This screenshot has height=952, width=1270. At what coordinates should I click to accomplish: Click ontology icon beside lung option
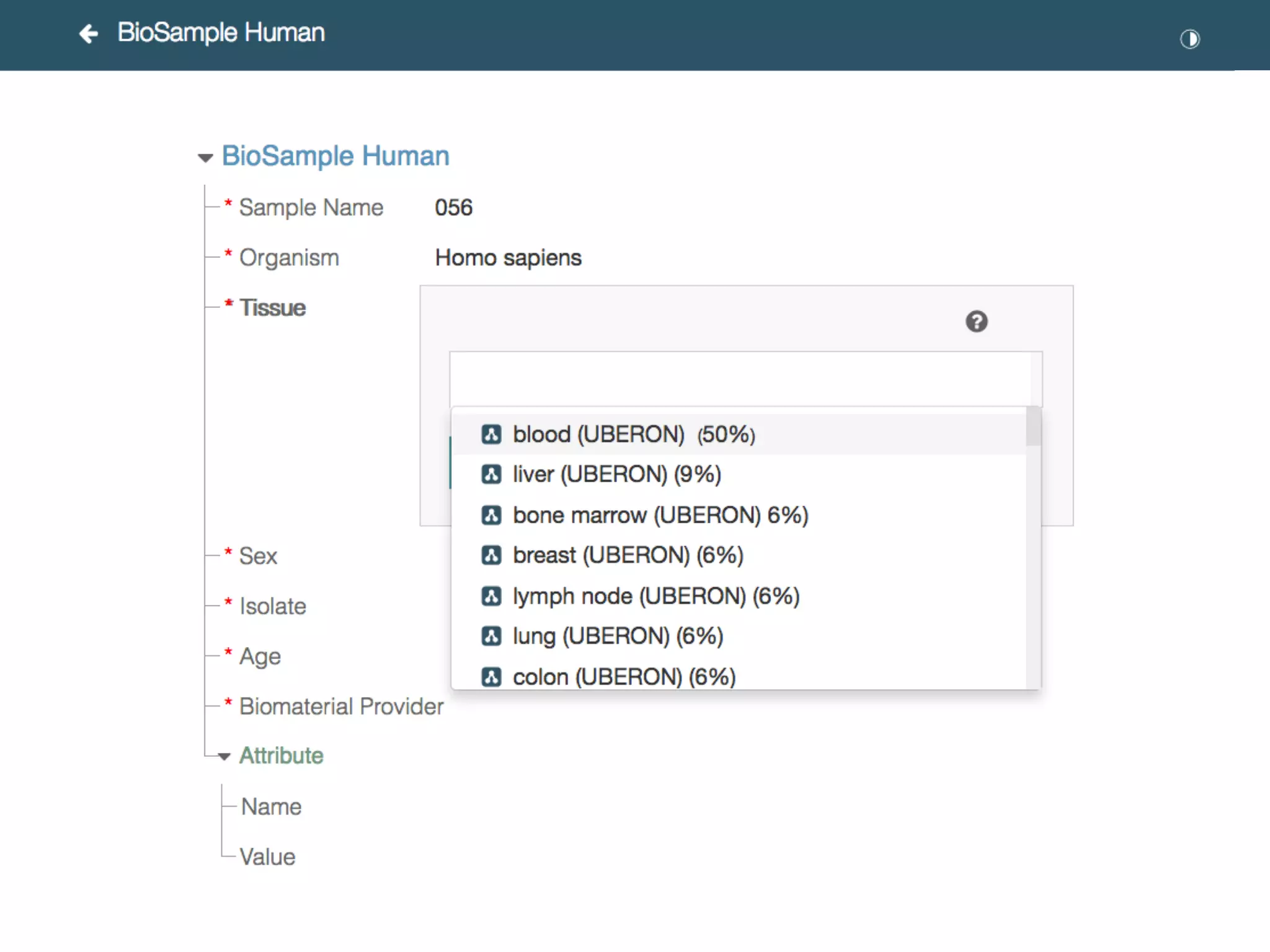[491, 637]
